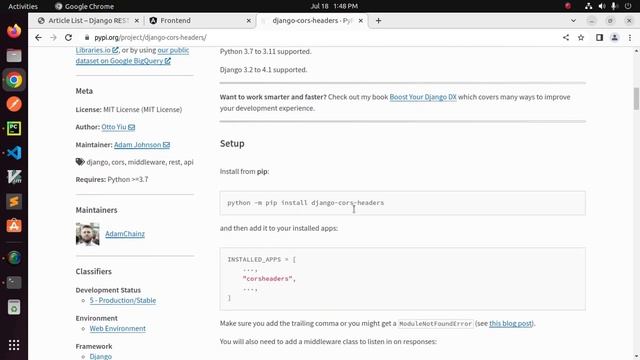Open 5 - Production/Stable classifier

[x=123, y=300]
